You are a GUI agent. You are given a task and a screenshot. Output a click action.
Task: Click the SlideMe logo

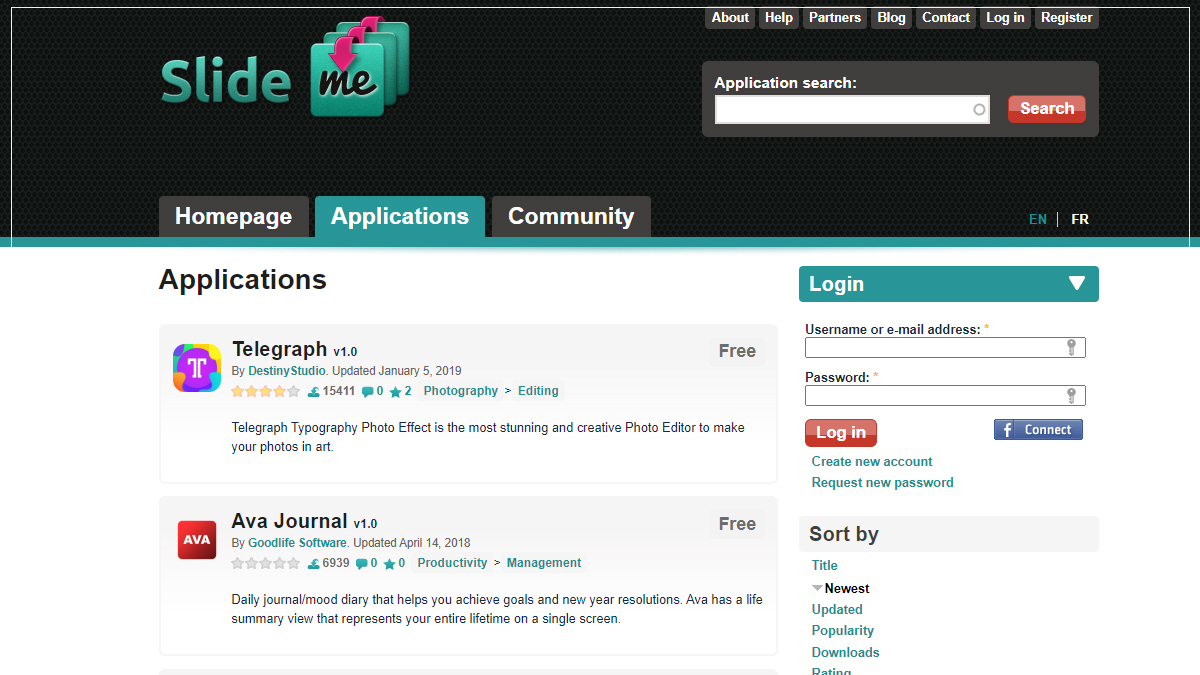(x=285, y=66)
